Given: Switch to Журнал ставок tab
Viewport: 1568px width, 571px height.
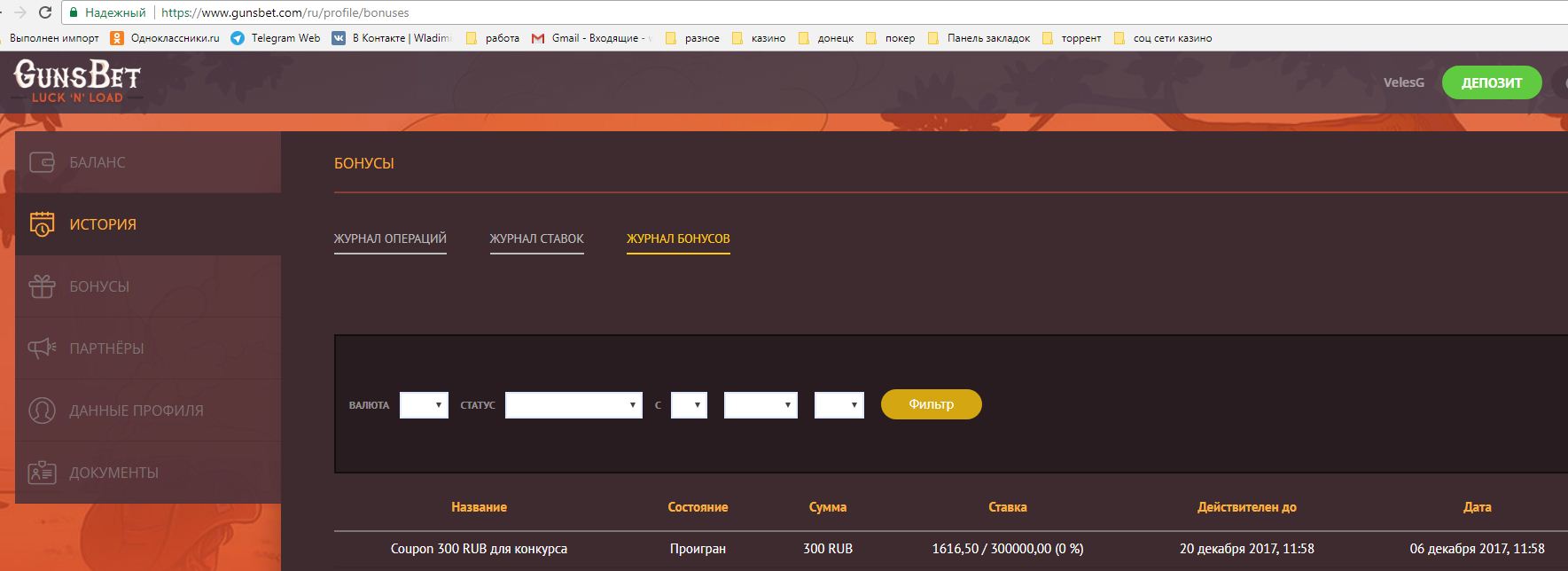Looking at the screenshot, I should point(536,239).
